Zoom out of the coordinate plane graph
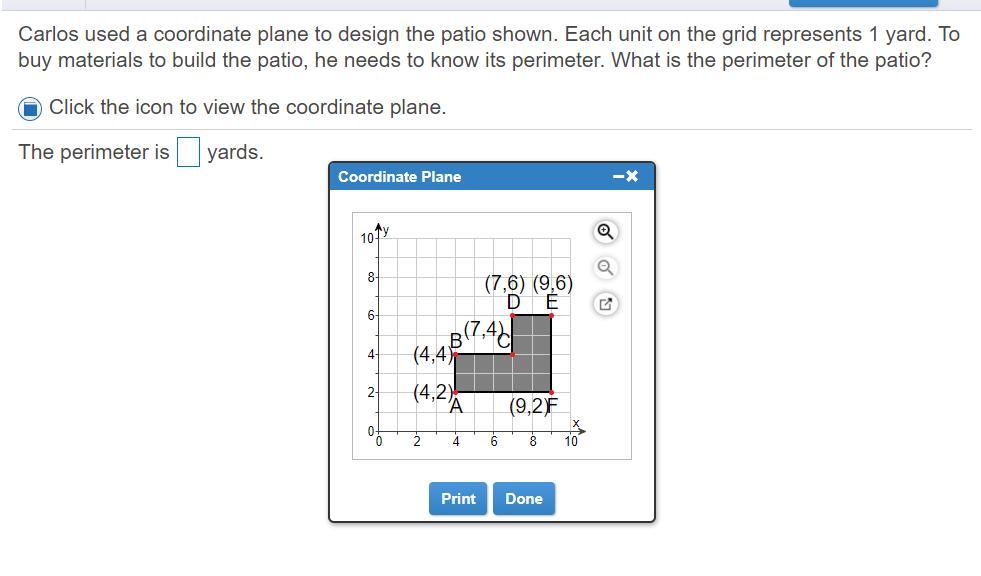This screenshot has height=576, width=981. 605,267
